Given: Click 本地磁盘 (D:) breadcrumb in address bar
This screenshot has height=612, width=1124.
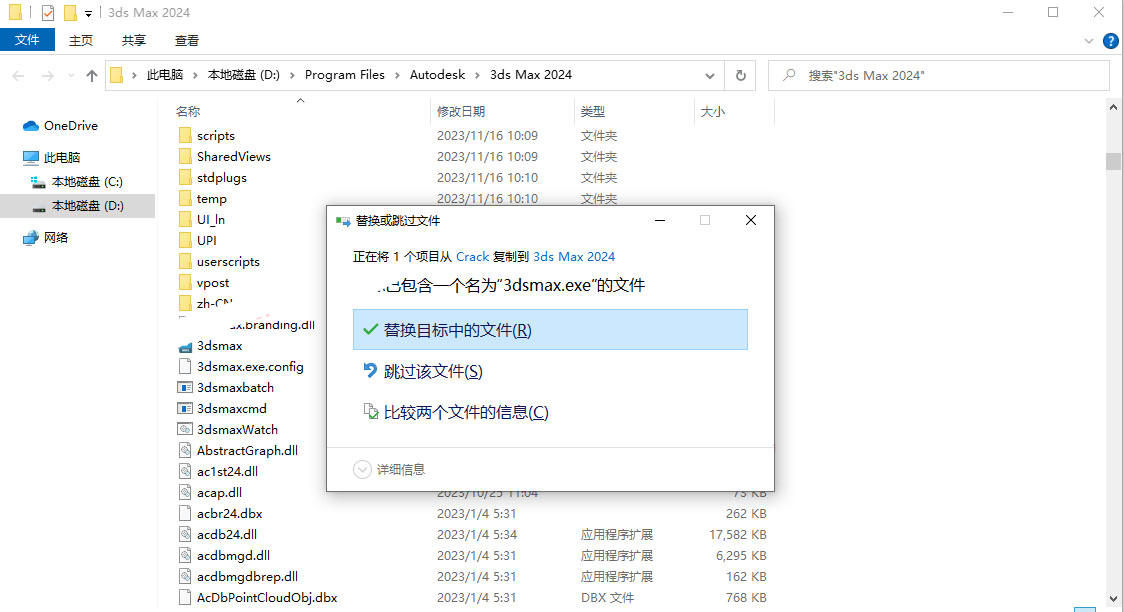Looking at the screenshot, I should [x=244, y=75].
